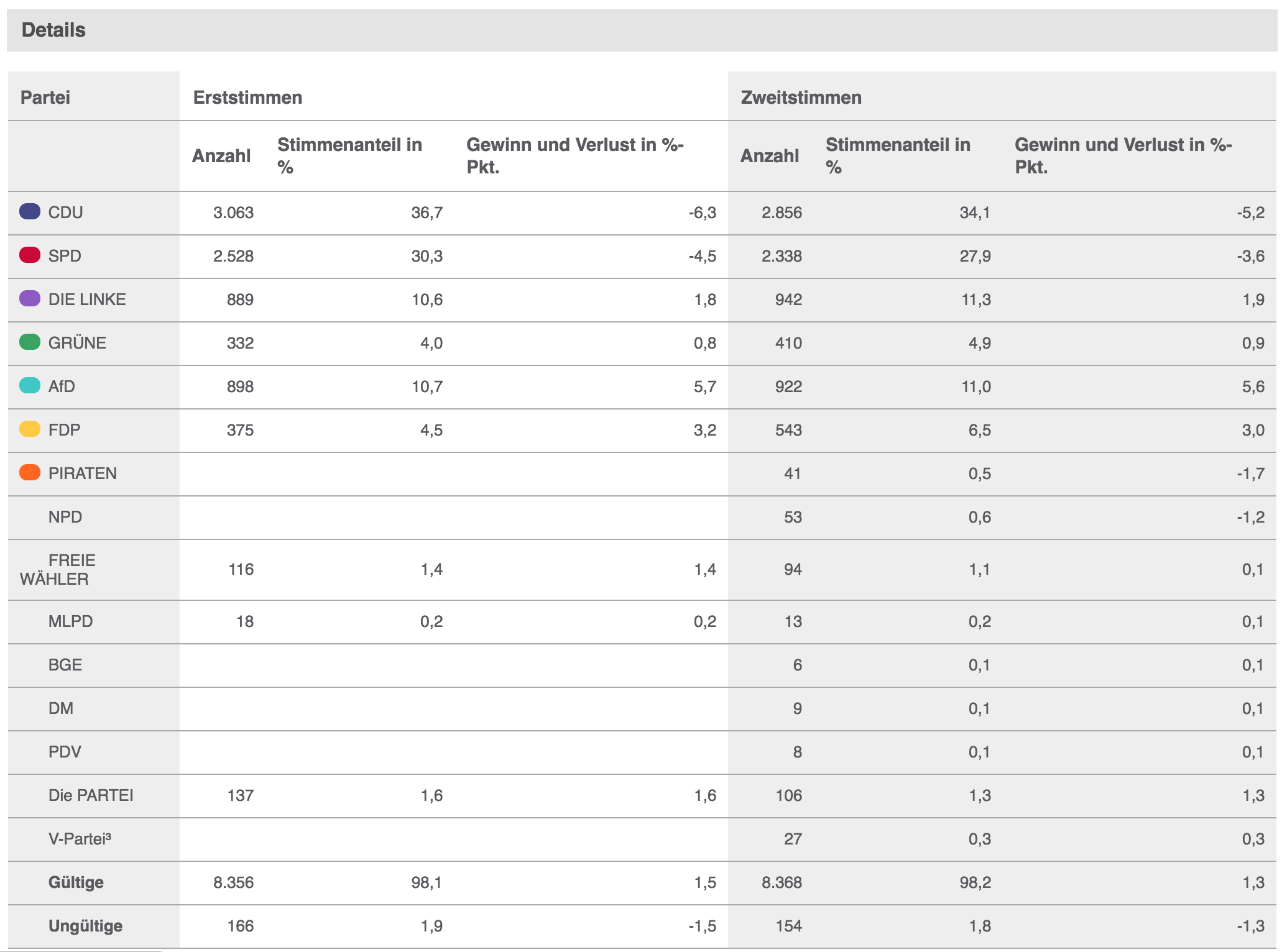The width and height of the screenshot is (1282, 952).
Task: Click Gültige Zweitstimmen count 8.368
Action: coord(782,882)
